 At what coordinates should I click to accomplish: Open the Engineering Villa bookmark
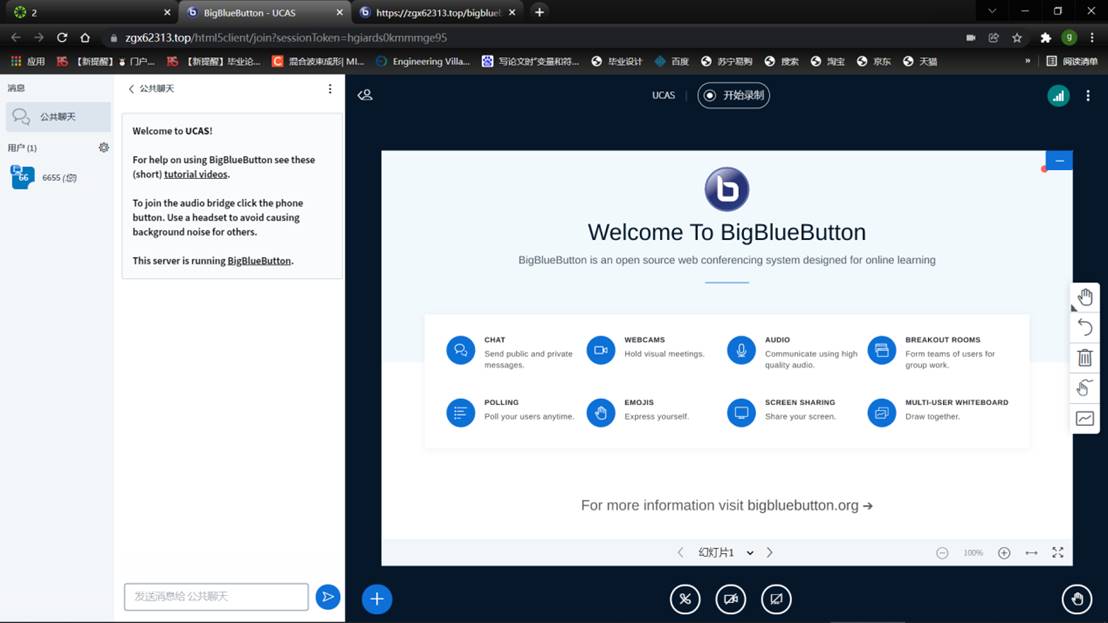423,61
